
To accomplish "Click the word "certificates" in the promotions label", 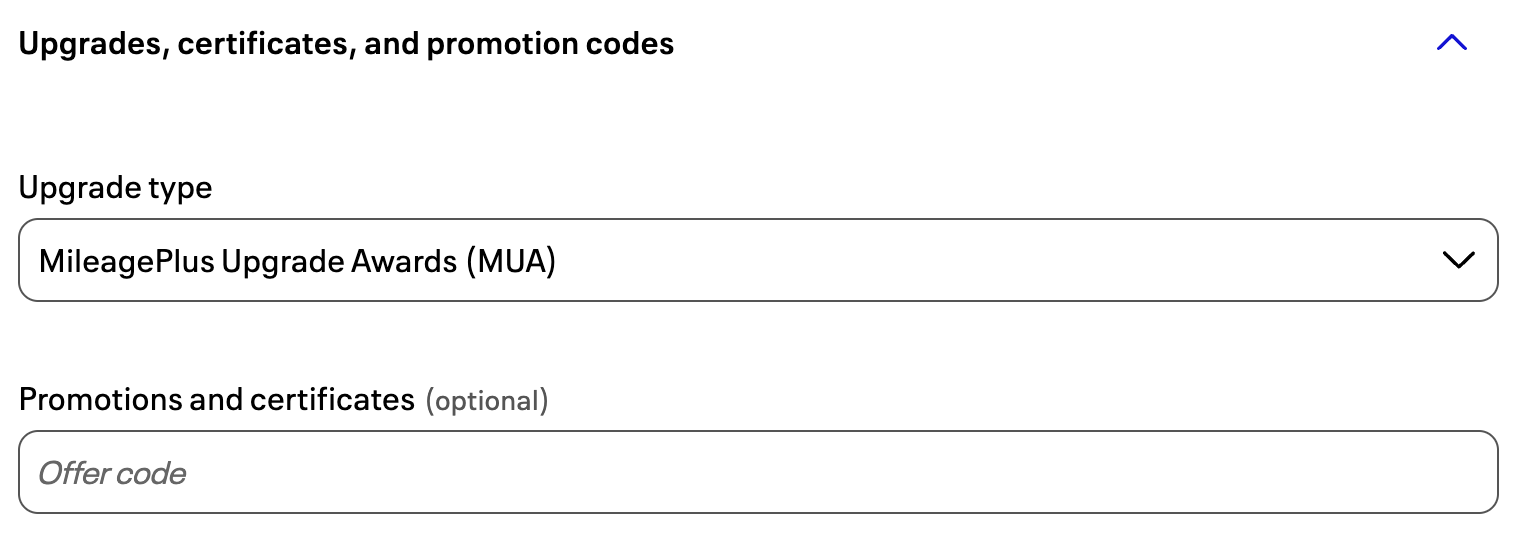I will [331, 400].
